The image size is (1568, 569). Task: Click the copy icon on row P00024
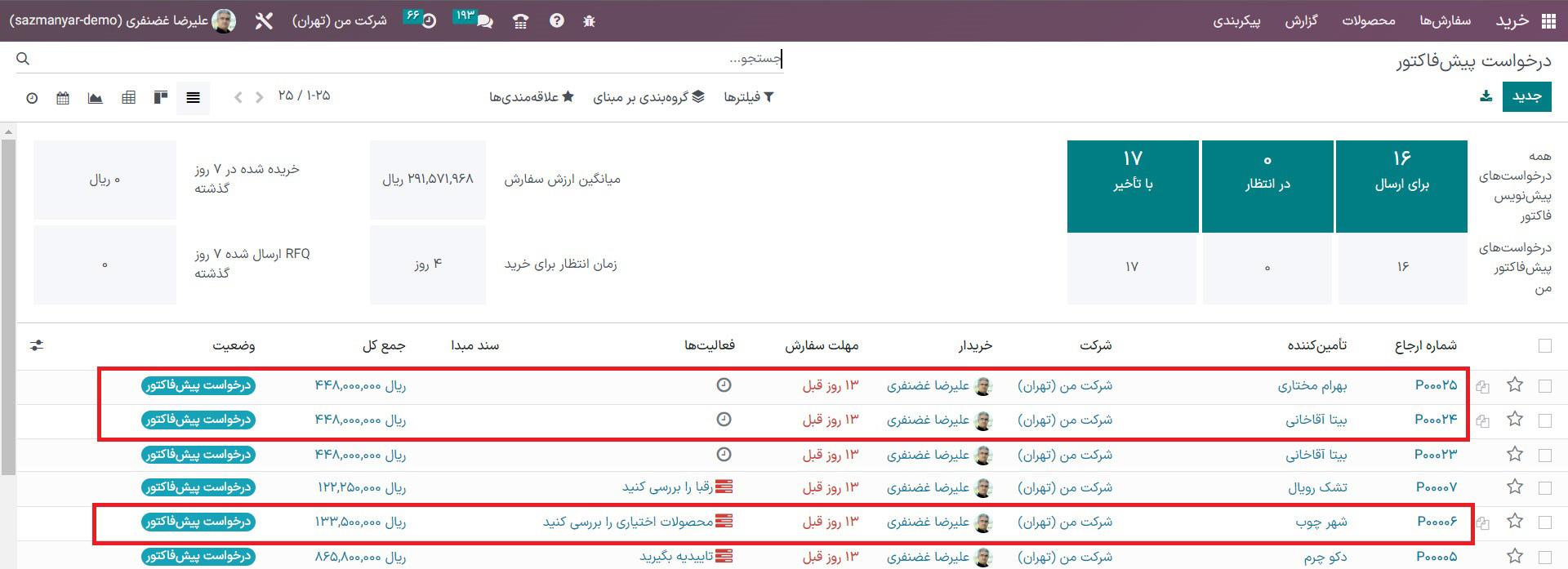(1483, 421)
